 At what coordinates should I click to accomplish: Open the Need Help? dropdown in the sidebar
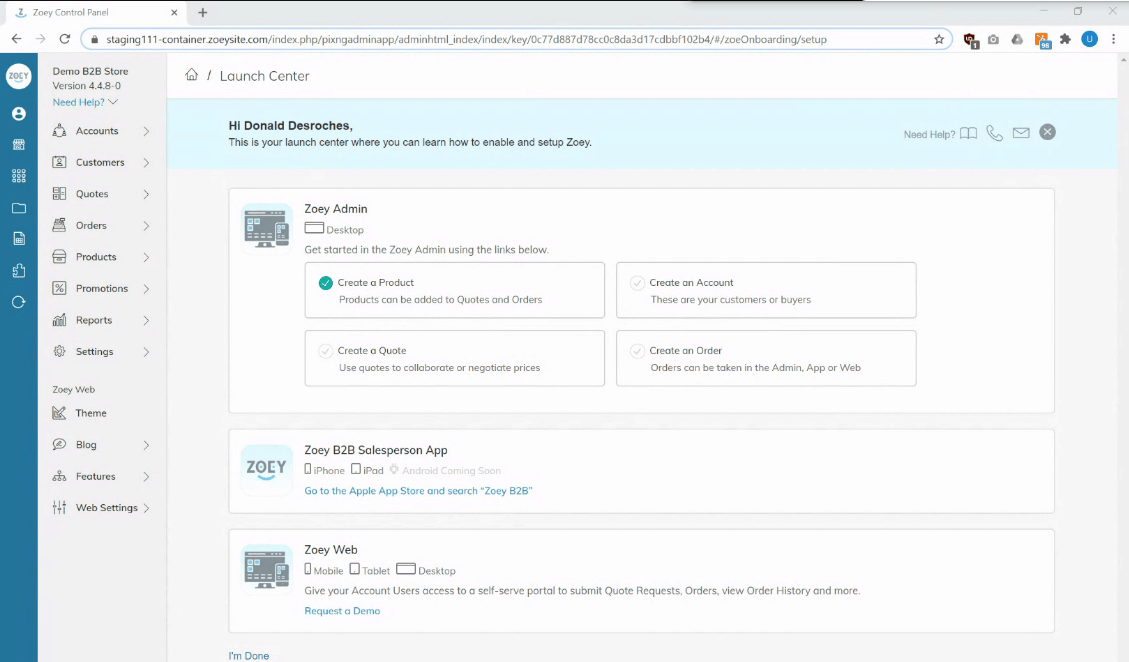85,102
